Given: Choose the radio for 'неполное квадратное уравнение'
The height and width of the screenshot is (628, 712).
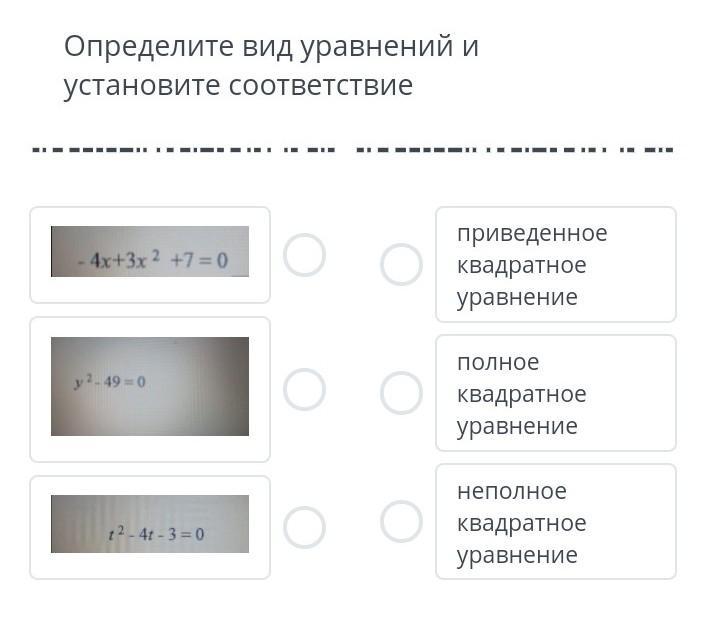Looking at the screenshot, I should [401, 522].
